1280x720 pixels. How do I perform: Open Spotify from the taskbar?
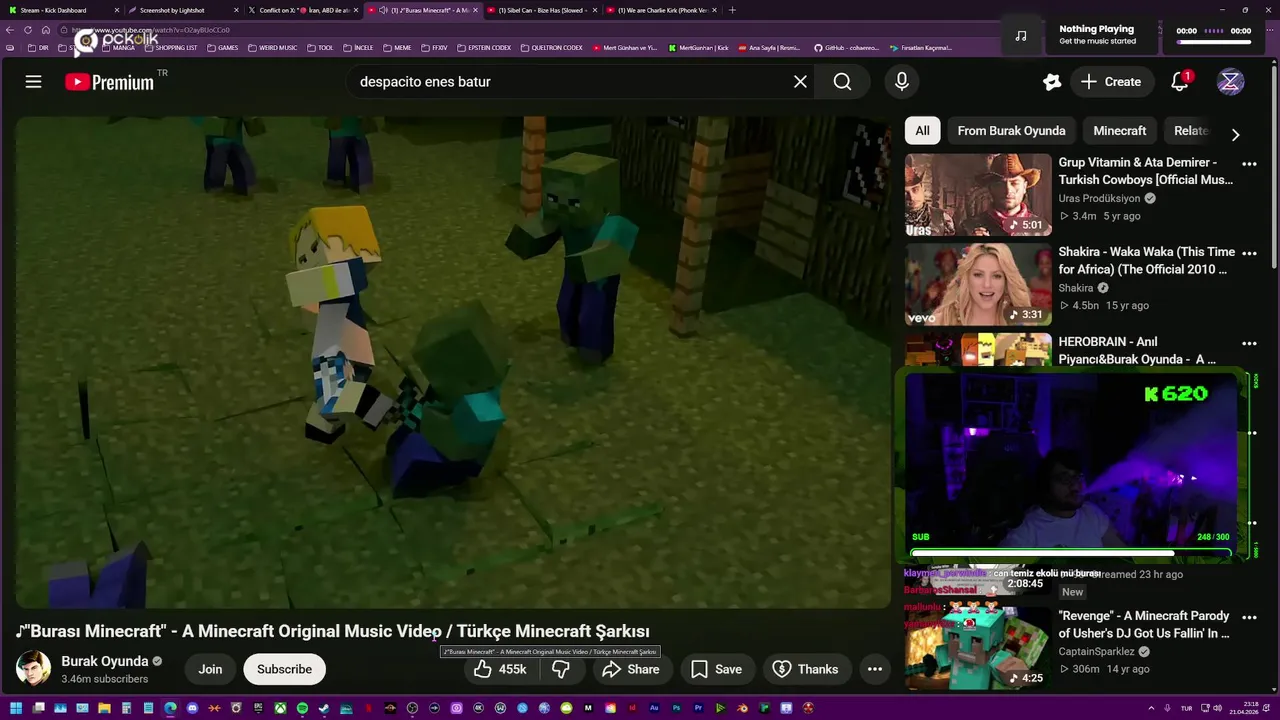click(302, 708)
